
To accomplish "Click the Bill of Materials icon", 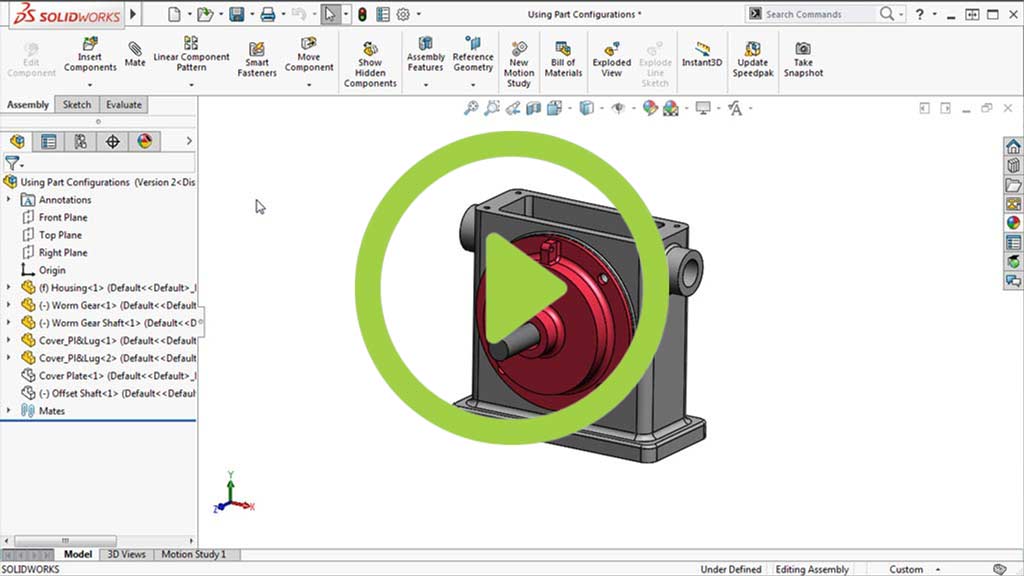I will [563, 48].
